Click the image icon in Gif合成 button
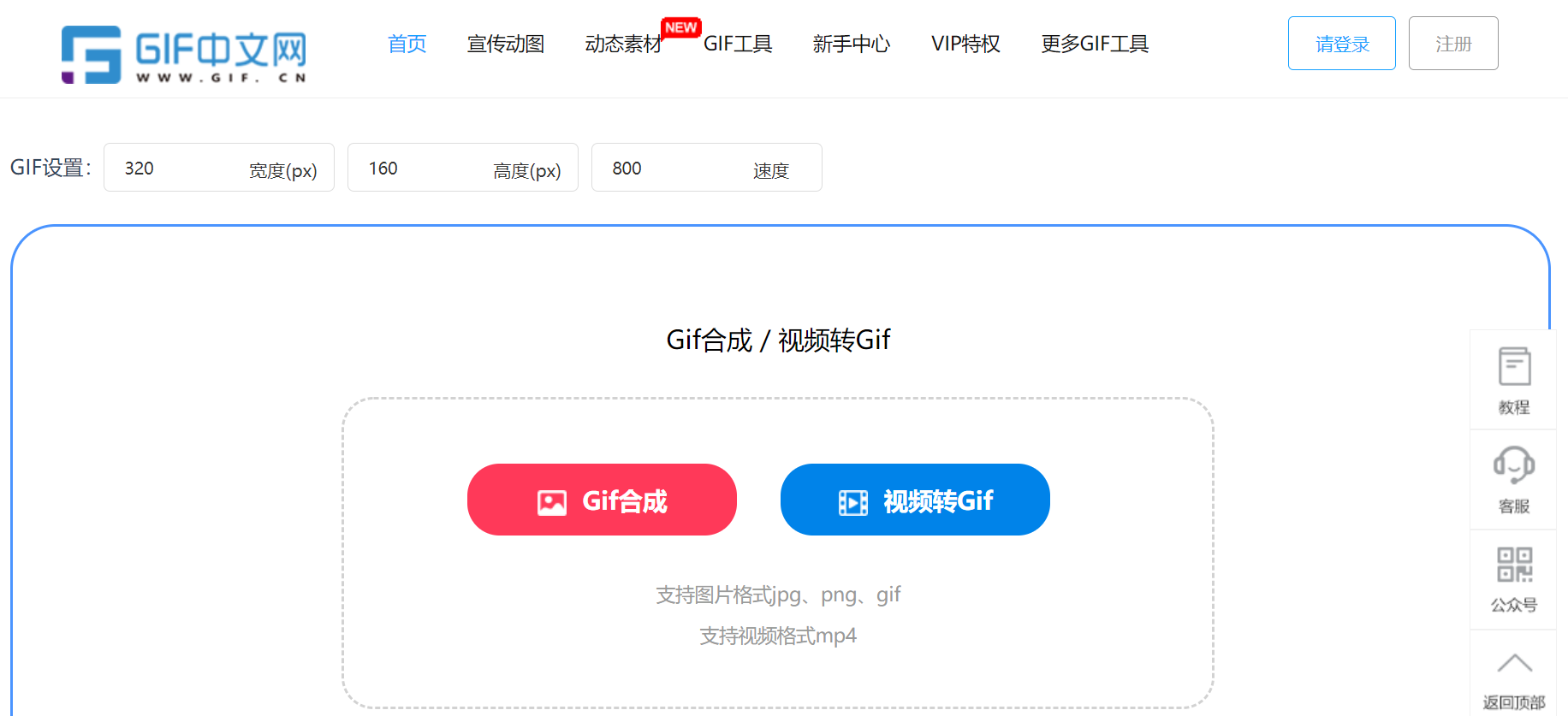 552,502
